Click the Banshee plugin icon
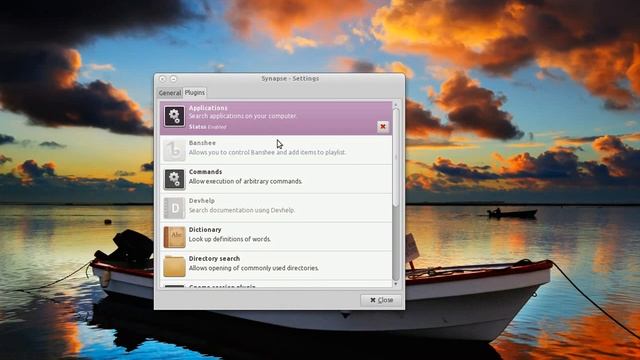Screen dimensions: 640x360 174,150
